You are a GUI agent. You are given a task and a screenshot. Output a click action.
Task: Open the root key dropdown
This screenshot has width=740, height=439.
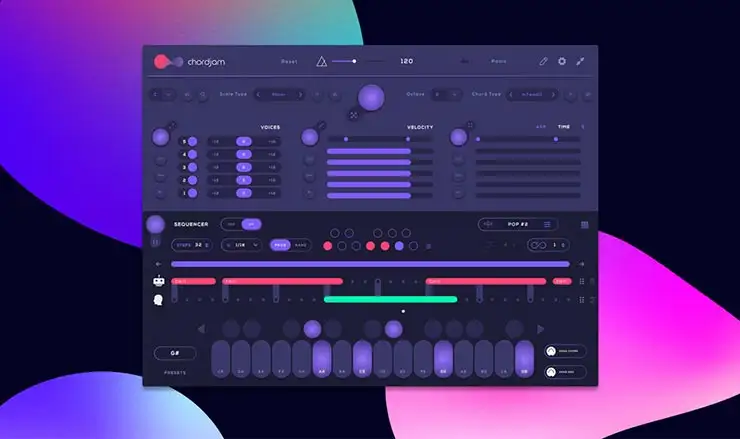162,94
